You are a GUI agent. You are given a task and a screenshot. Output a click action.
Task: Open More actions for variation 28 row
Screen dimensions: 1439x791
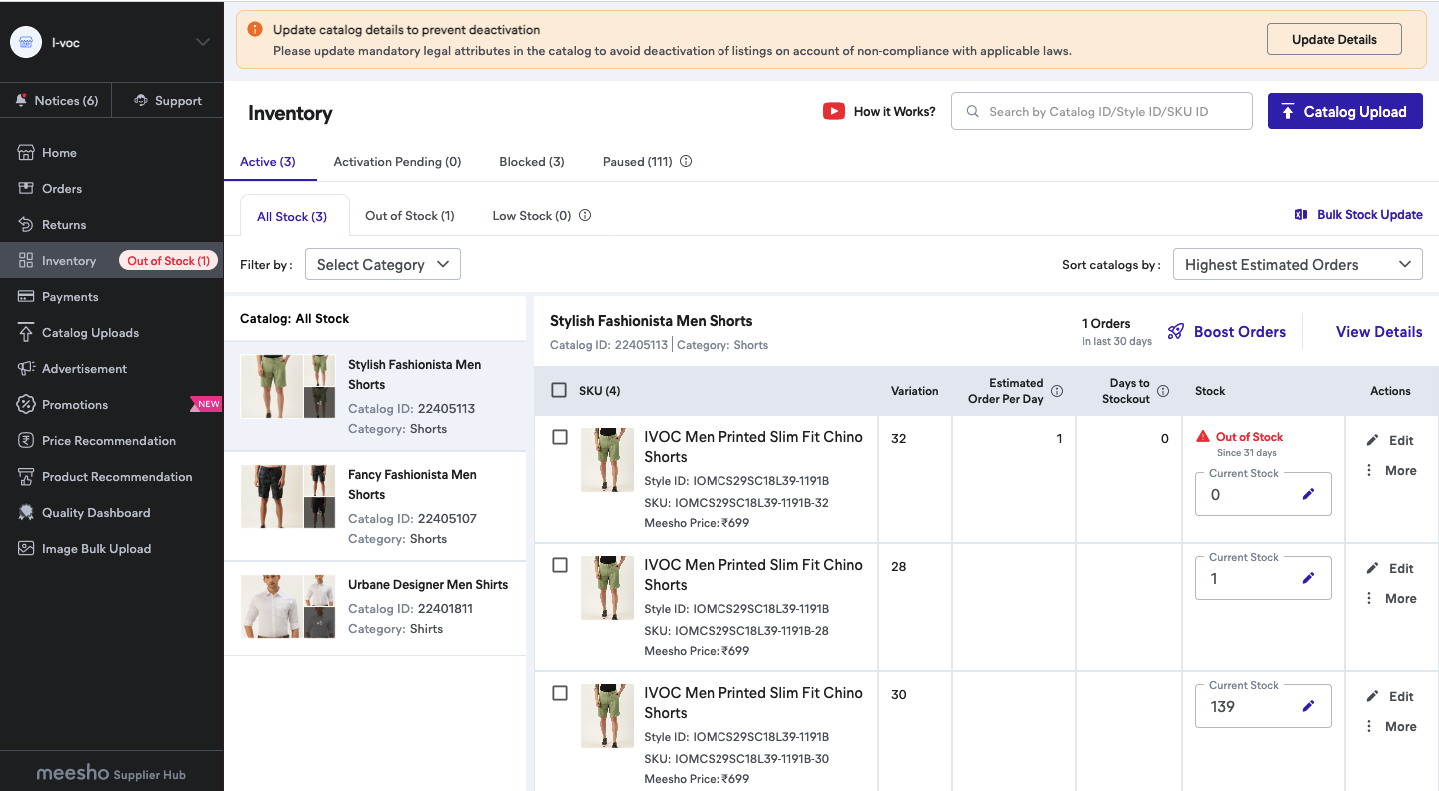(x=1391, y=599)
